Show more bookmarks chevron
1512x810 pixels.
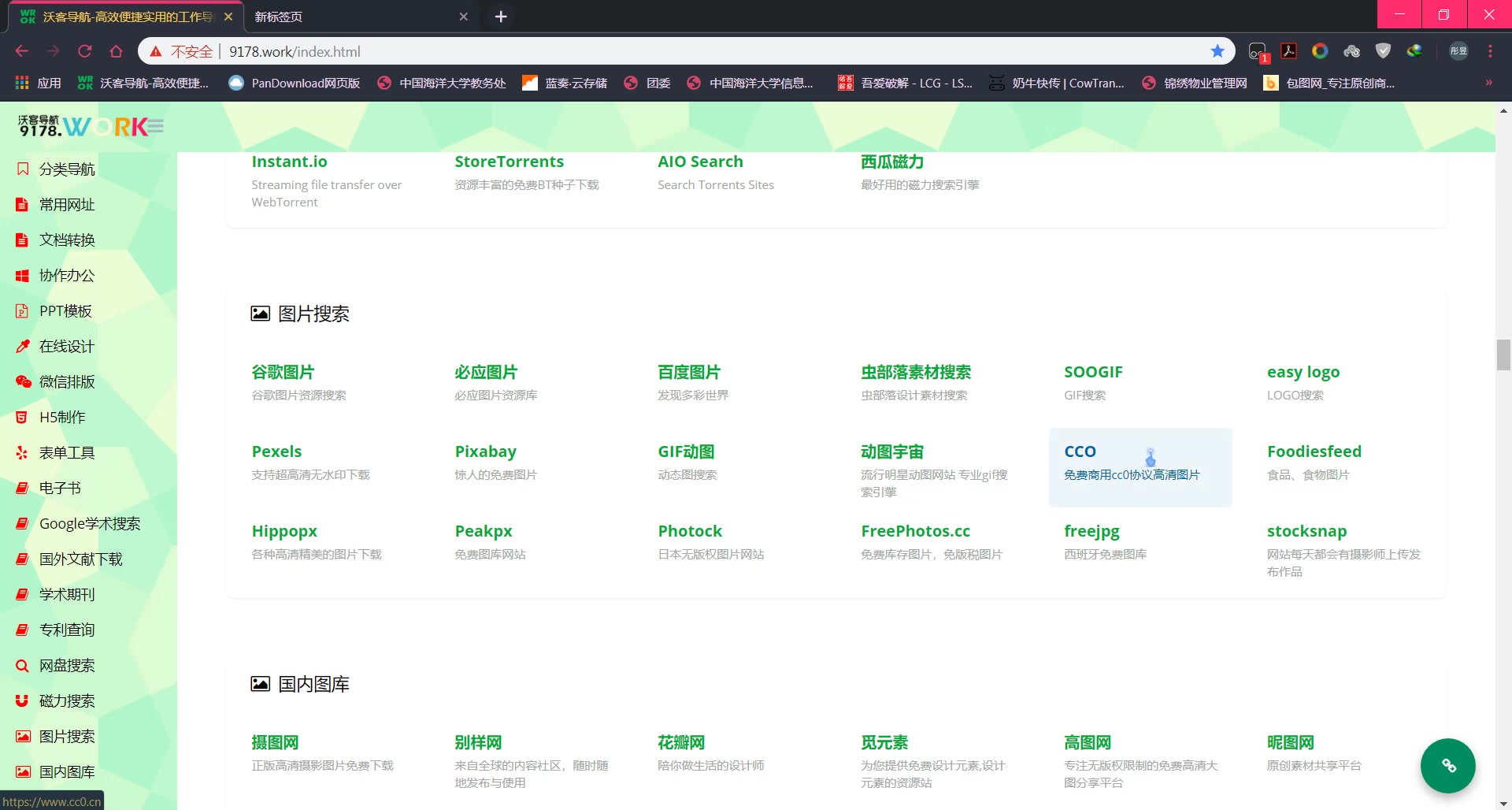(1488, 83)
